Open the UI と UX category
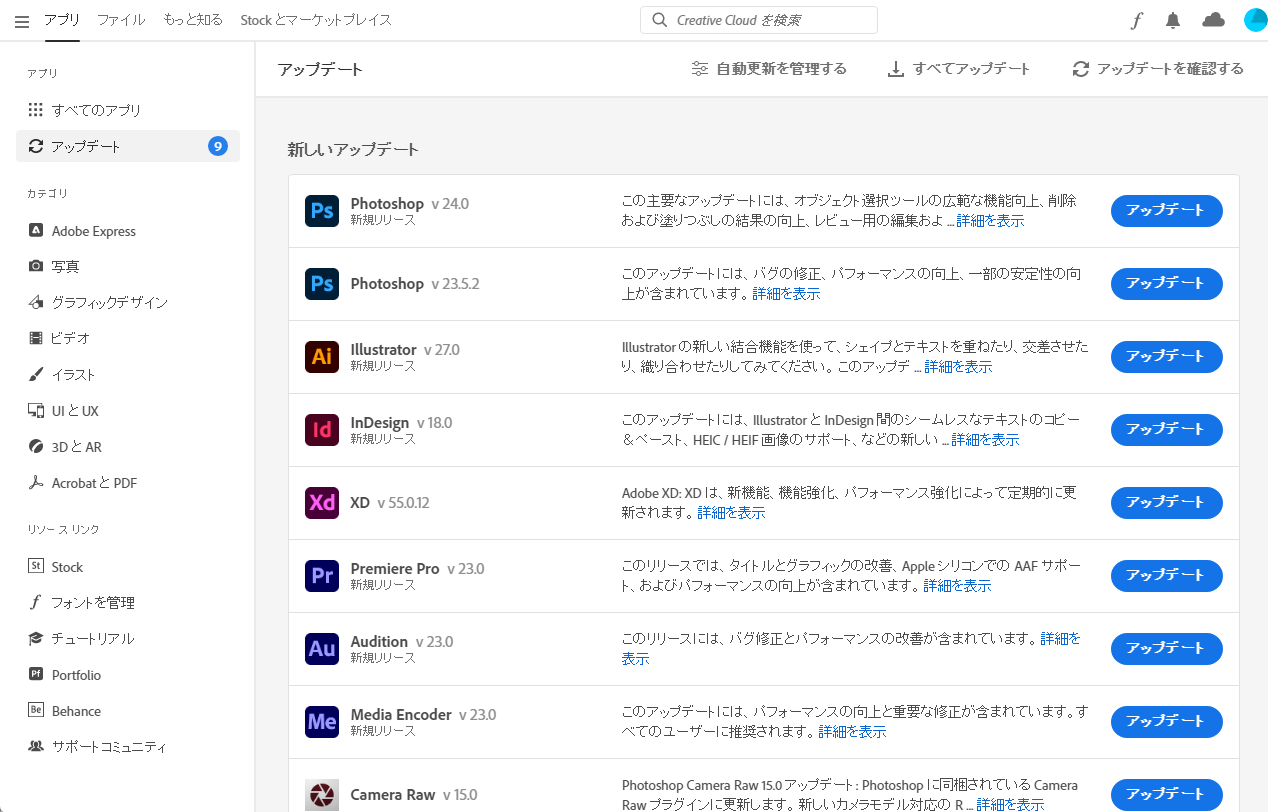 click(128, 411)
